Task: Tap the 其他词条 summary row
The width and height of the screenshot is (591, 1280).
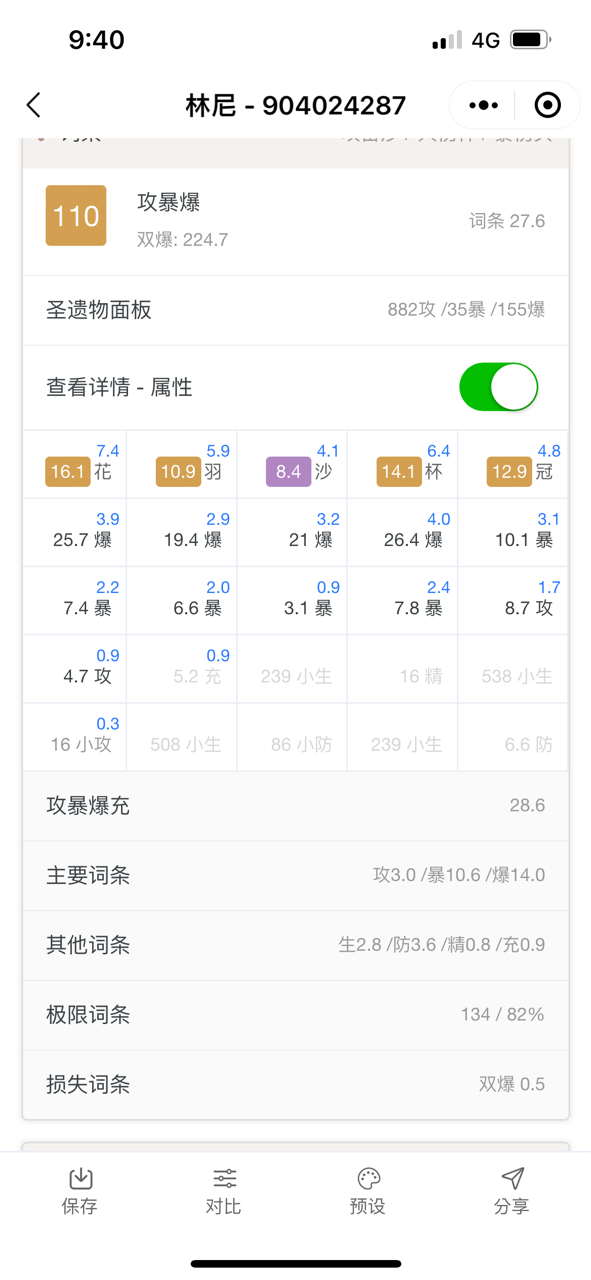Action: 296,945
